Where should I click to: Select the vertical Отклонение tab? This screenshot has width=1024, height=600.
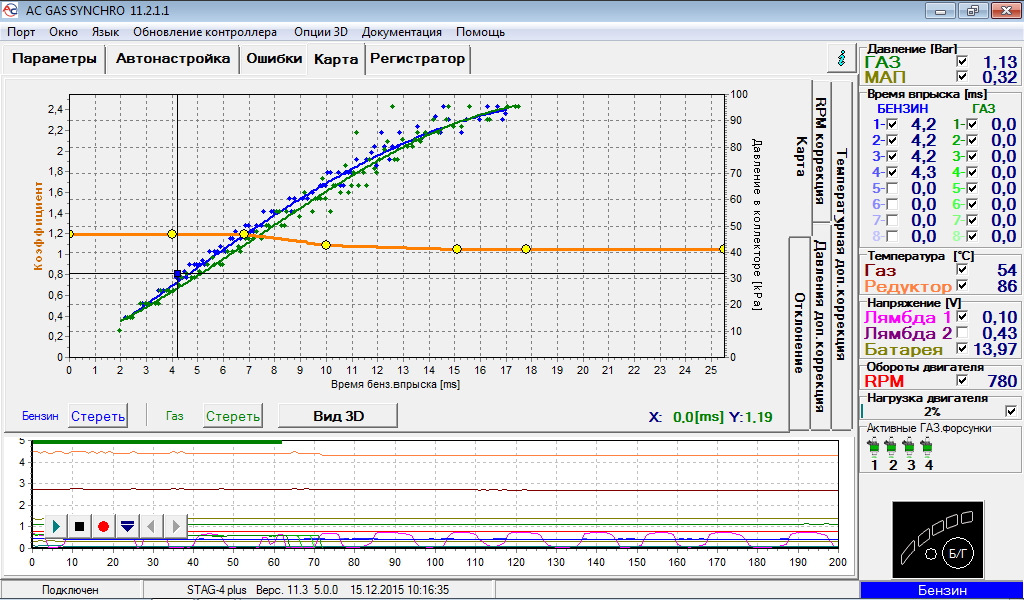799,333
